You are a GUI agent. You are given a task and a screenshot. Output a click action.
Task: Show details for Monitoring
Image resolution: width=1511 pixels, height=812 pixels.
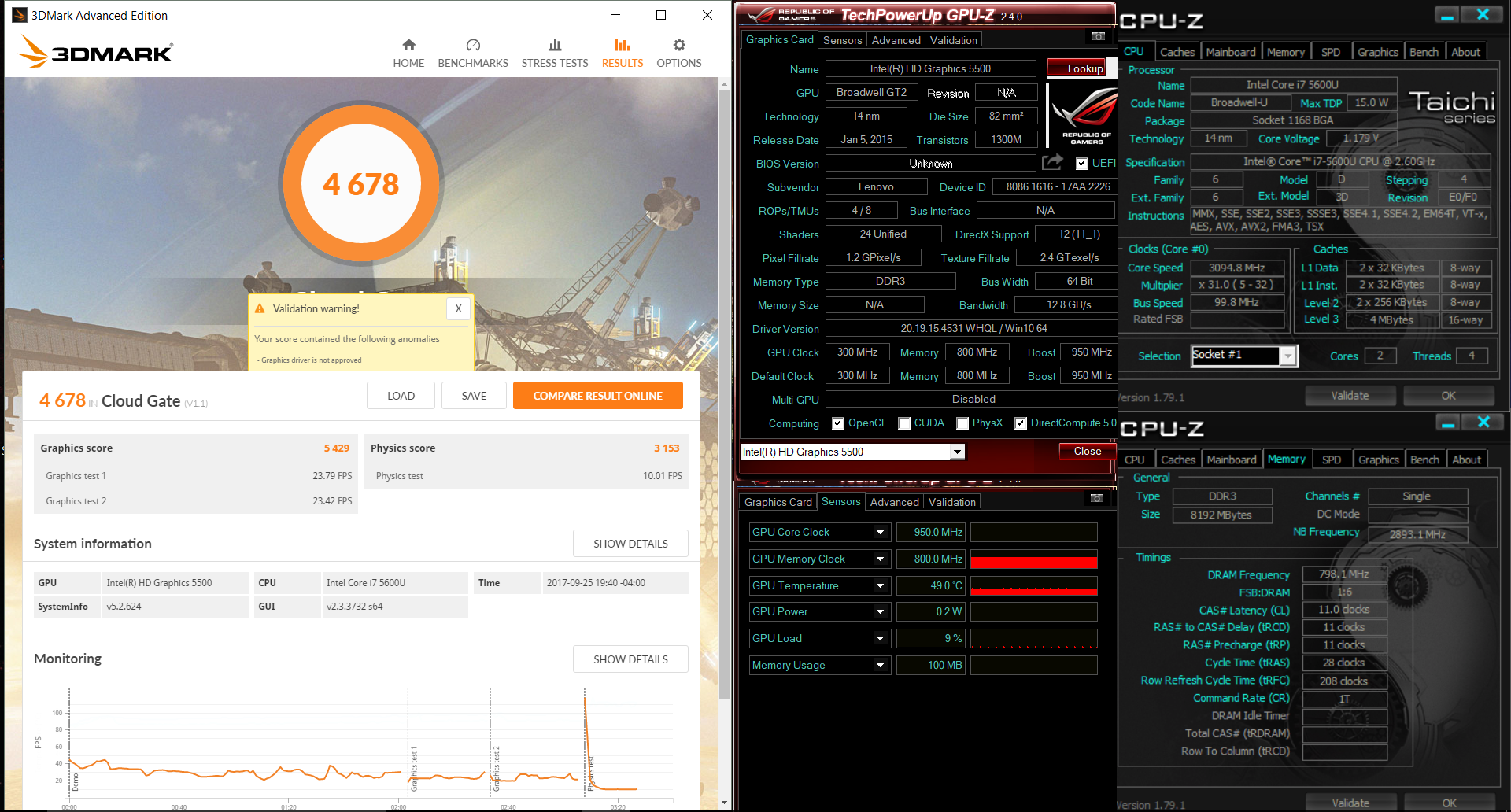tap(630, 659)
